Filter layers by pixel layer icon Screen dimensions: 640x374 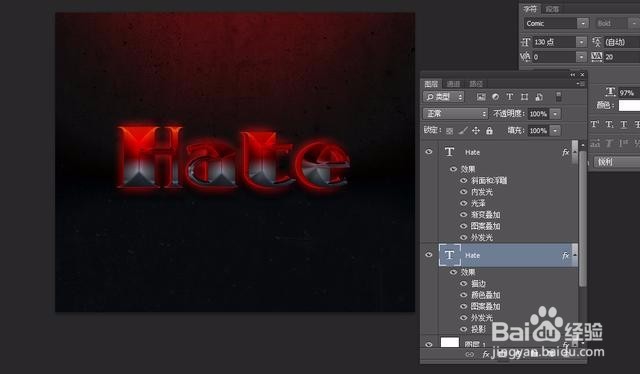481,97
